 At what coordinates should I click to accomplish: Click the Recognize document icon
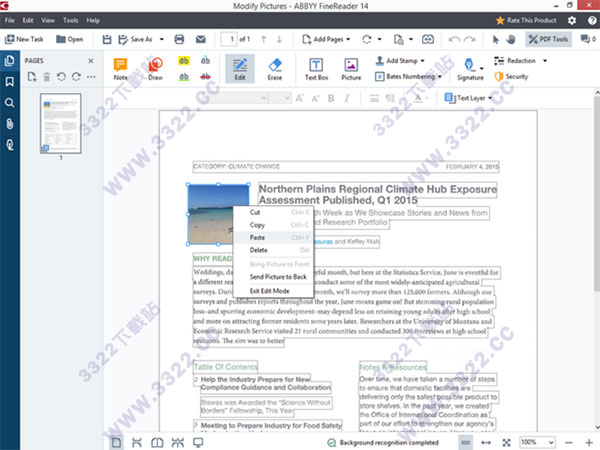(398, 39)
